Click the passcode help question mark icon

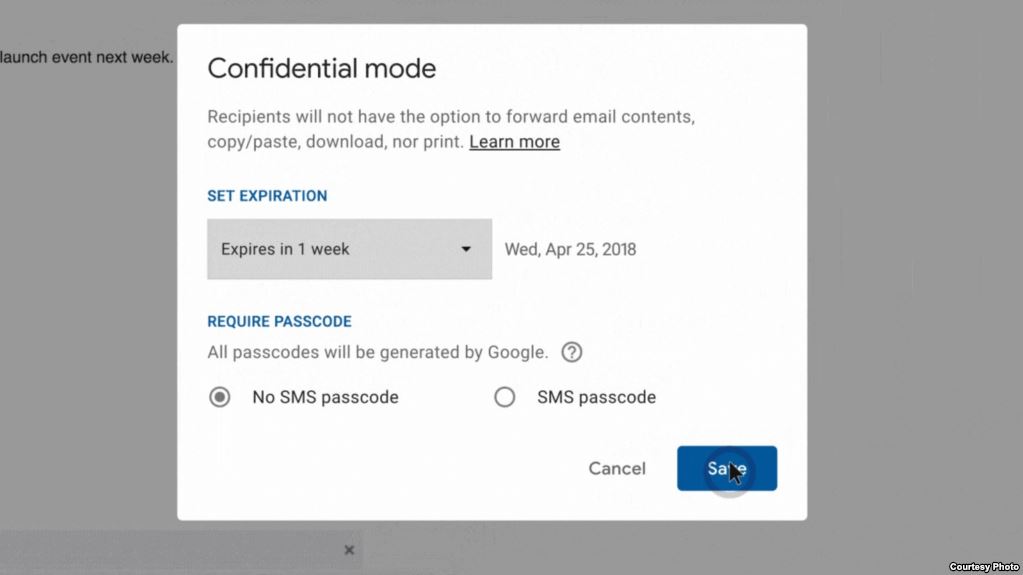pyautogui.click(x=571, y=352)
